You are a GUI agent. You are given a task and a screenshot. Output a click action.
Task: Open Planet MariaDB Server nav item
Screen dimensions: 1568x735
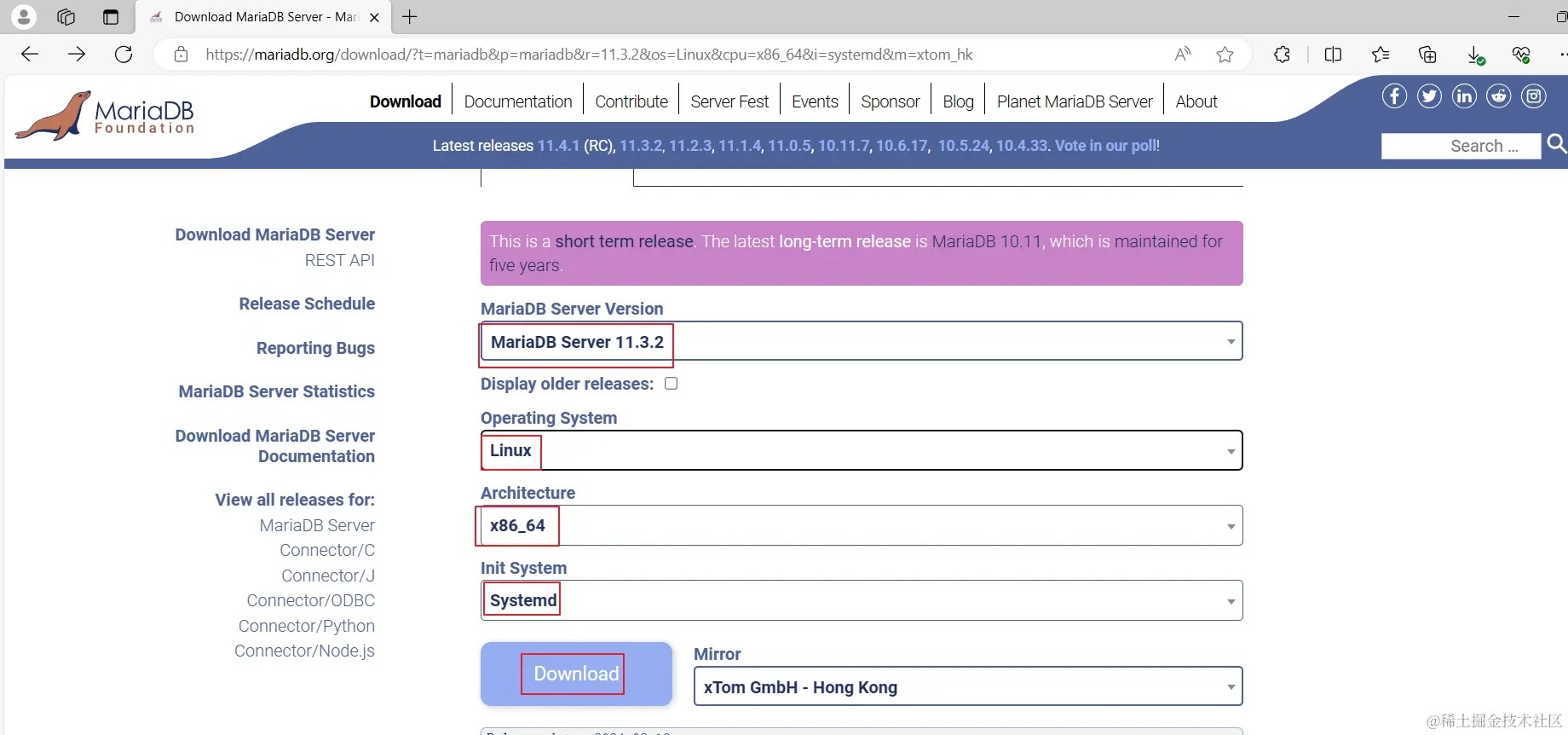click(1075, 101)
